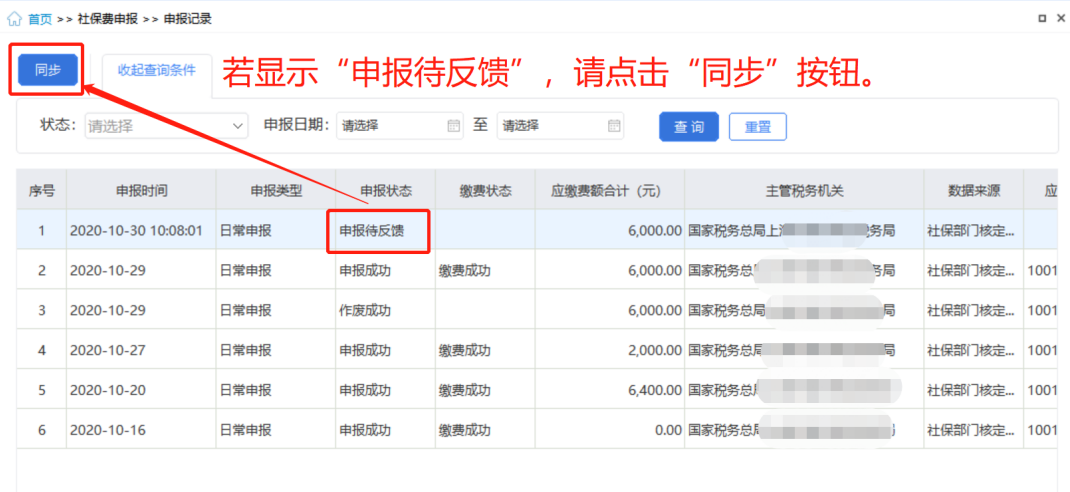
Task: Collapse the 收起查询条件 tab
Action: tap(156, 70)
